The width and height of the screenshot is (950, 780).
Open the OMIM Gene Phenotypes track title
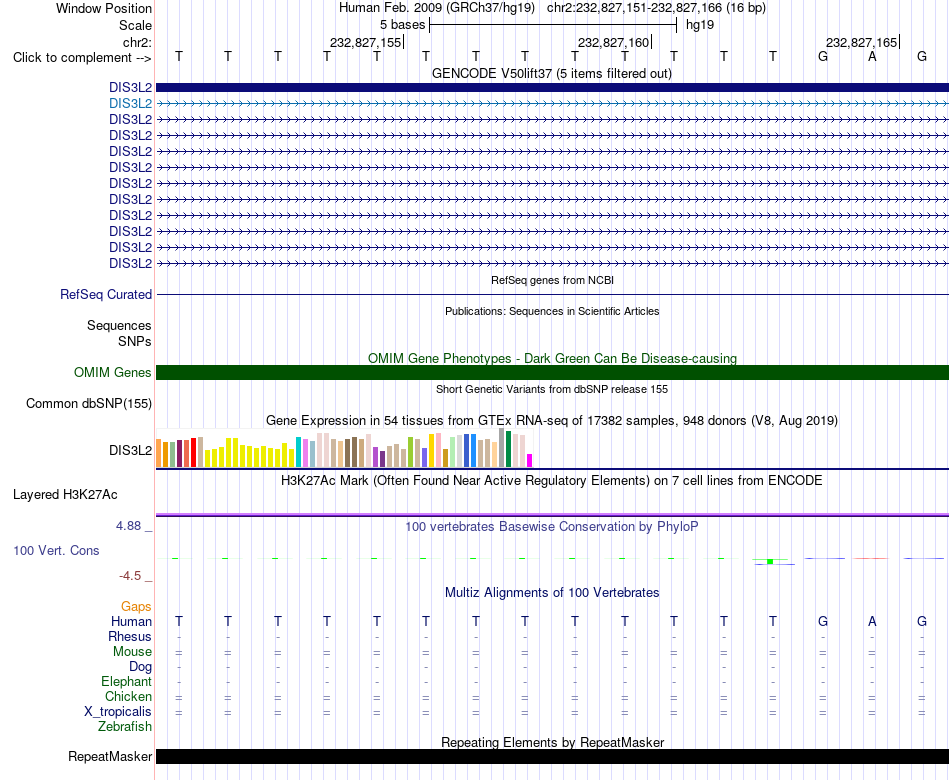pyautogui.click(x=552, y=358)
